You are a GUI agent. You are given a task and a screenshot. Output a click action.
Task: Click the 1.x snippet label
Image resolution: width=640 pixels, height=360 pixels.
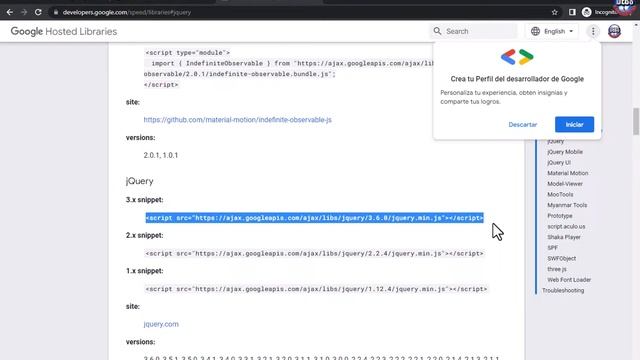coord(144,271)
